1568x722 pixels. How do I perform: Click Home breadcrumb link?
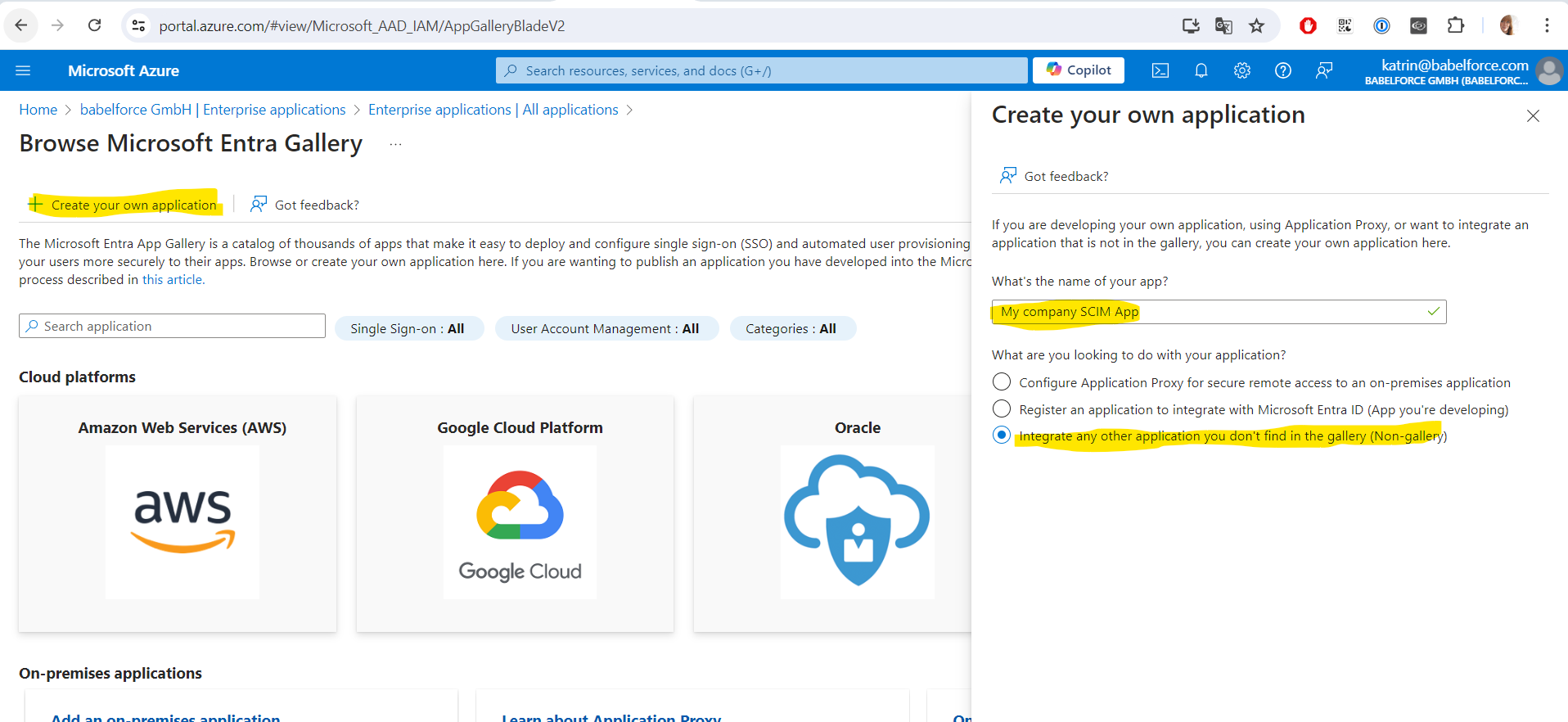[x=38, y=110]
